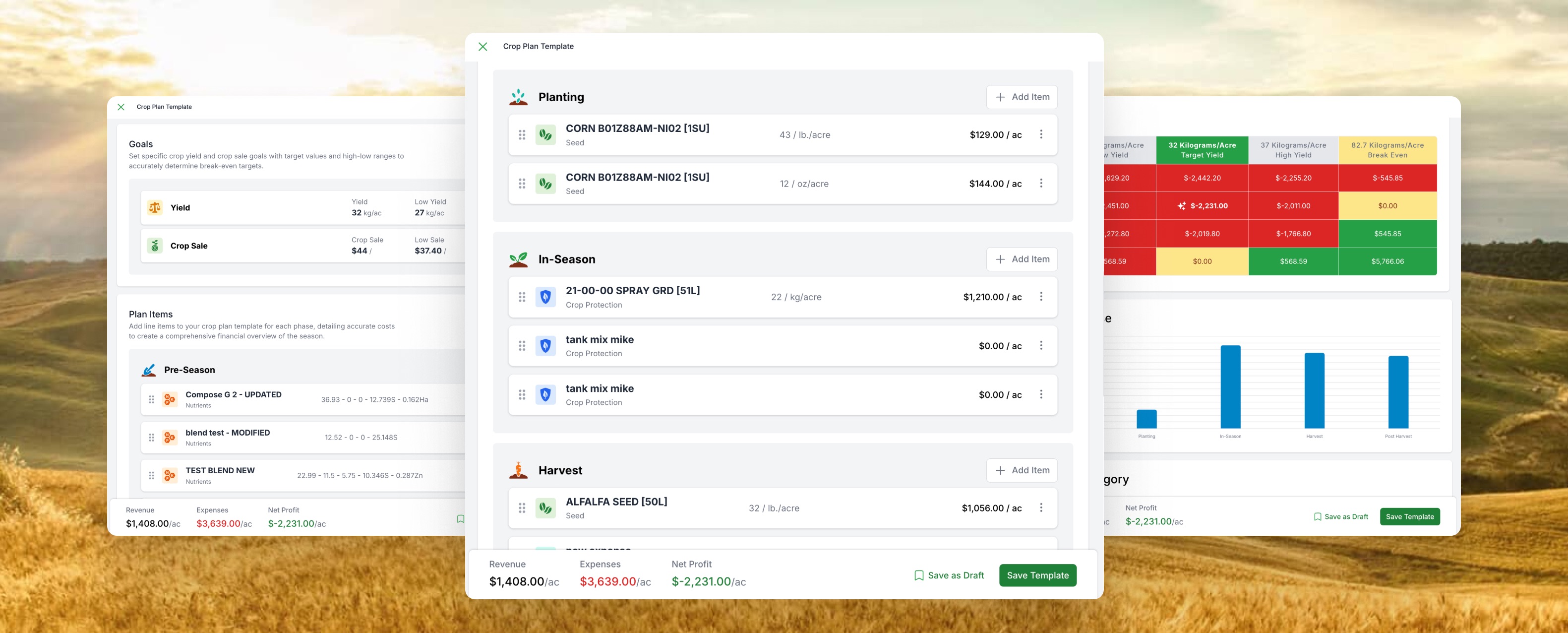This screenshot has height=633, width=1568.
Task: Click the Planting section seedling icon
Action: tap(518, 97)
